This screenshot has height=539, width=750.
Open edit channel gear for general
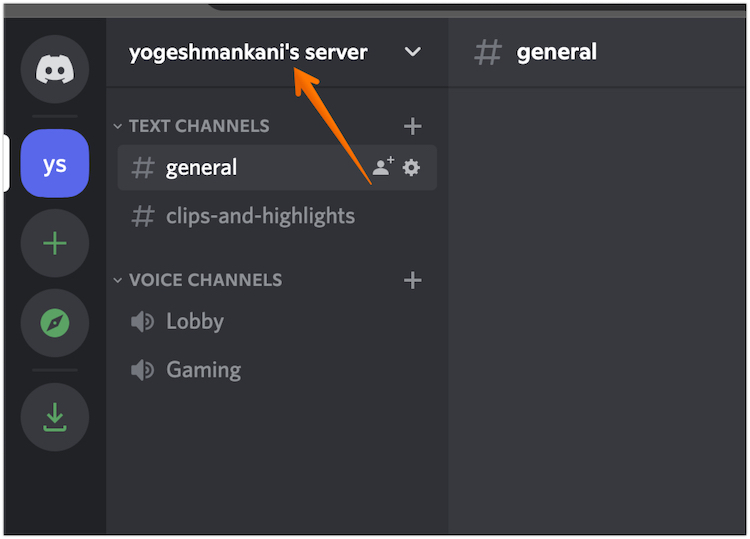[411, 167]
